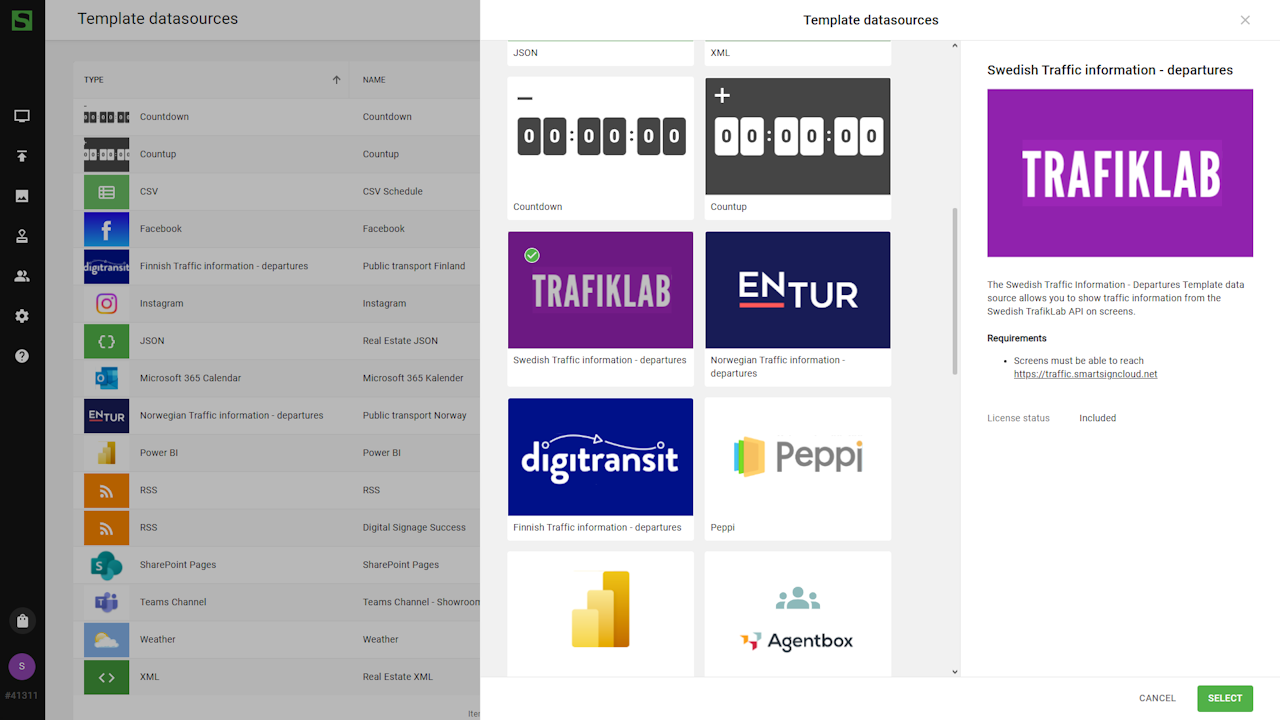Click the SharePoint icon in the table
The image size is (1280, 720).
click(106, 565)
